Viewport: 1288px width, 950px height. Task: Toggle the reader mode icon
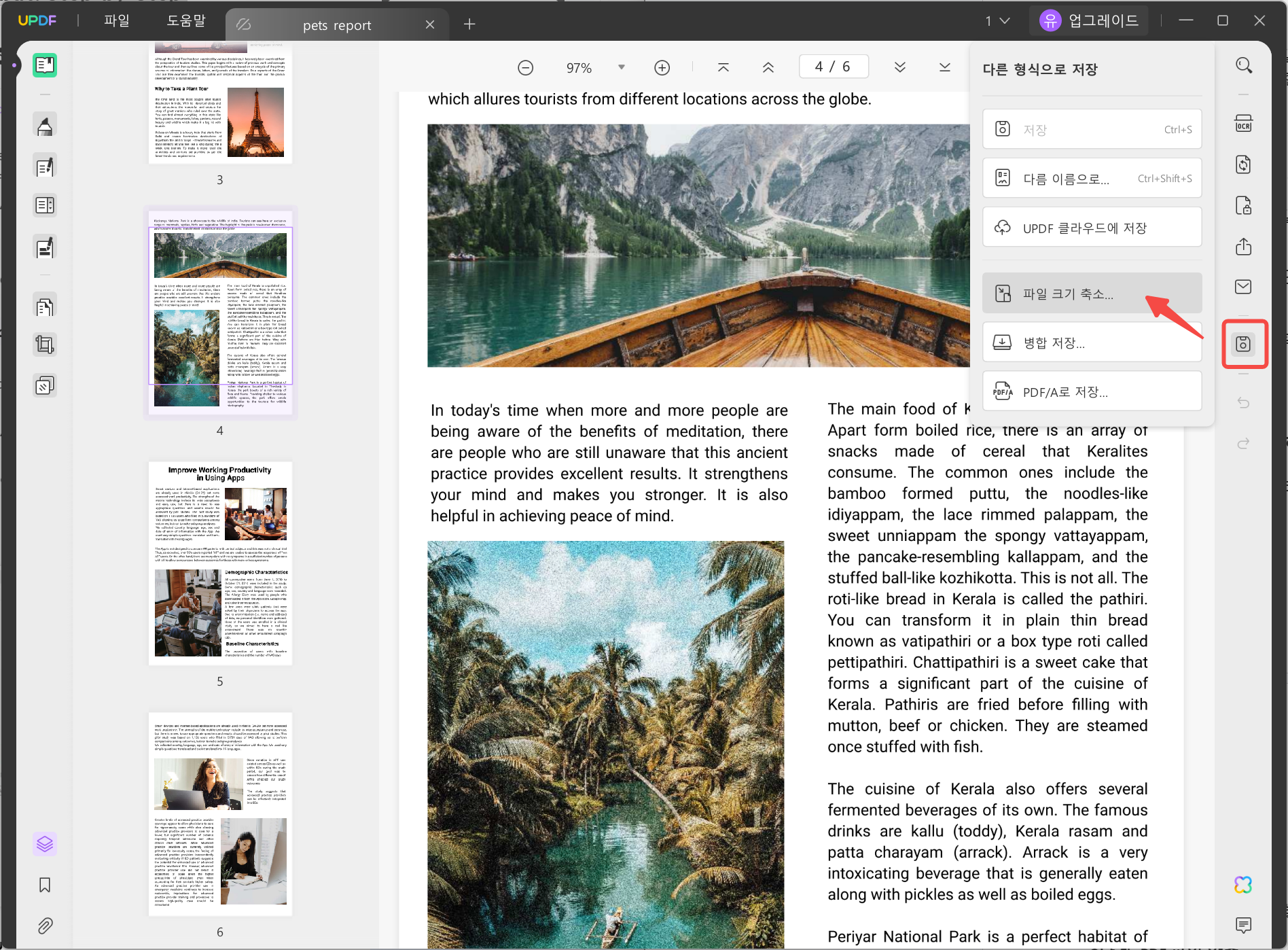[45, 65]
